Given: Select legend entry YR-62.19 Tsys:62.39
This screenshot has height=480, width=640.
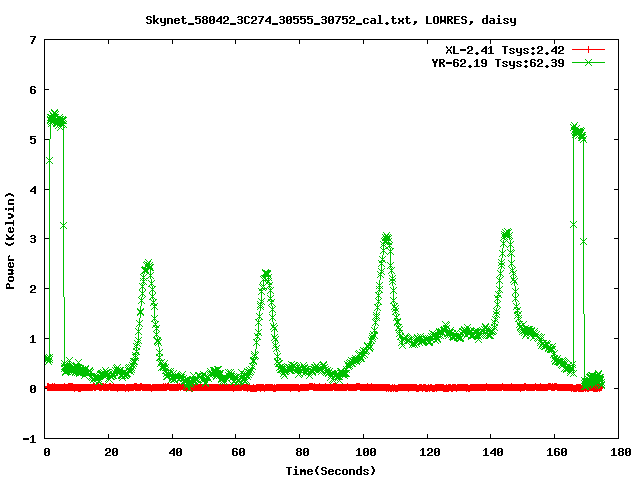Looking at the screenshot, I should point(498,63).
